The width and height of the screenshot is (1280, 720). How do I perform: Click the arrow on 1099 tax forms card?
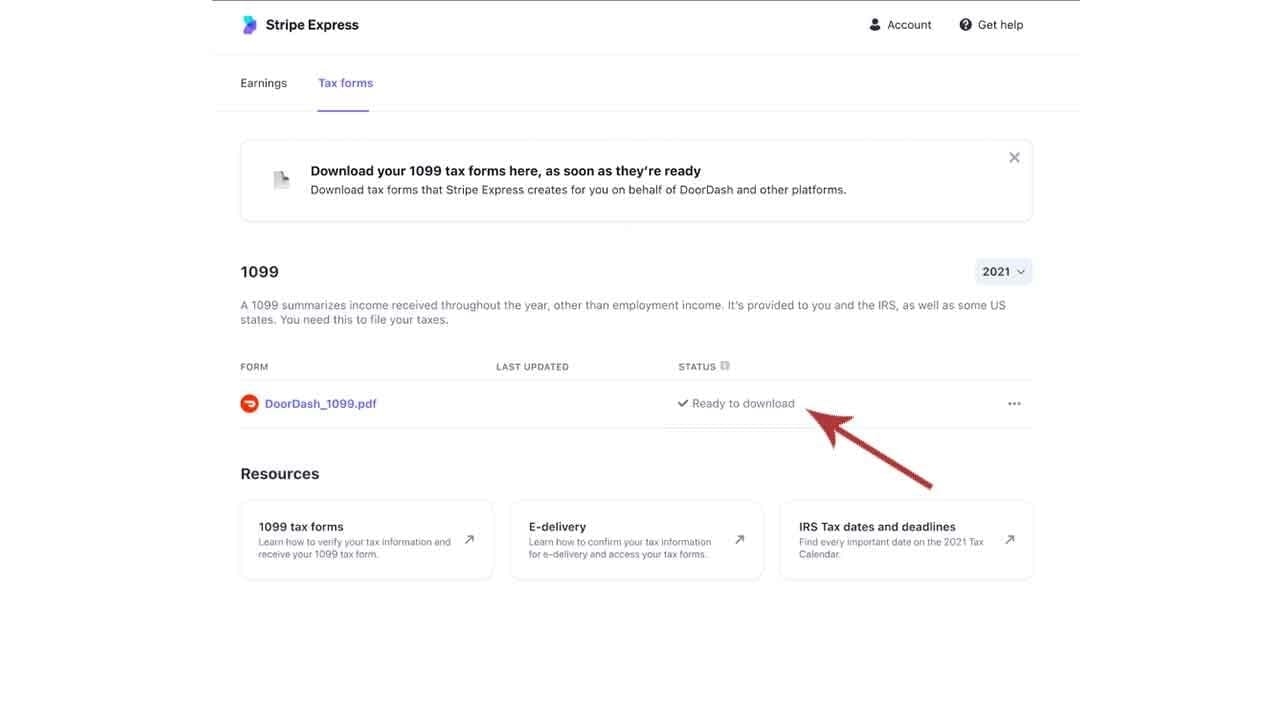(x=469, y=540)
